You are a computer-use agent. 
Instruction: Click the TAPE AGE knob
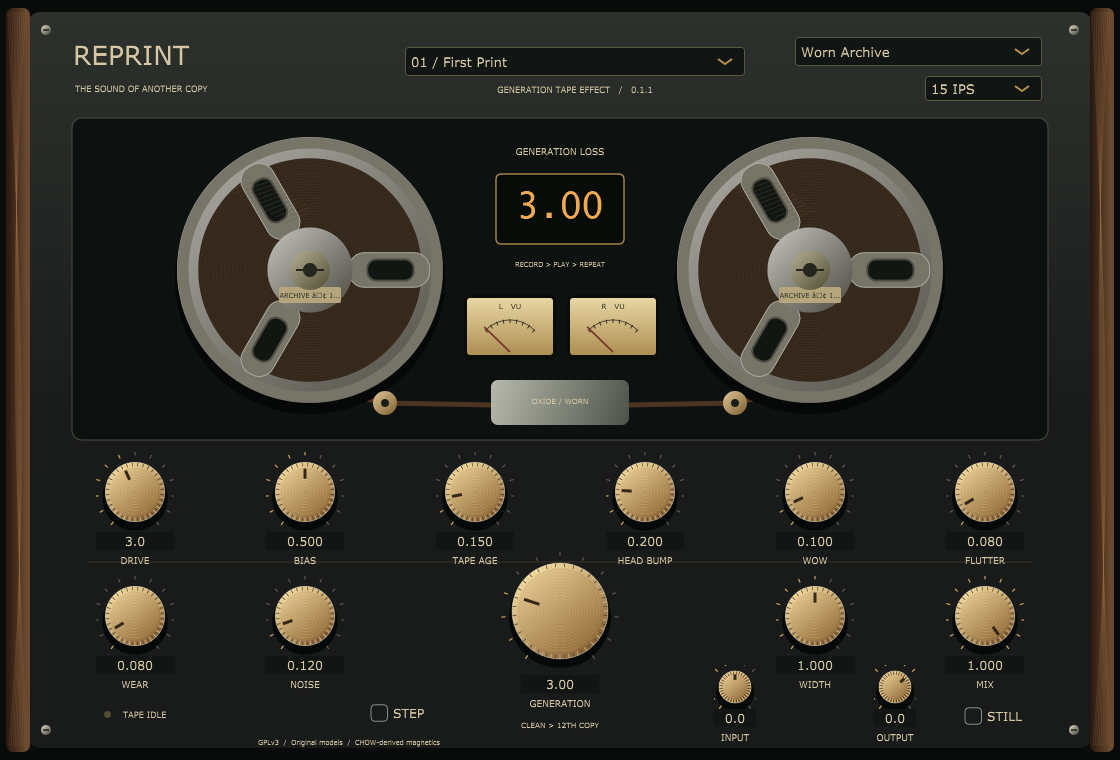475,492
